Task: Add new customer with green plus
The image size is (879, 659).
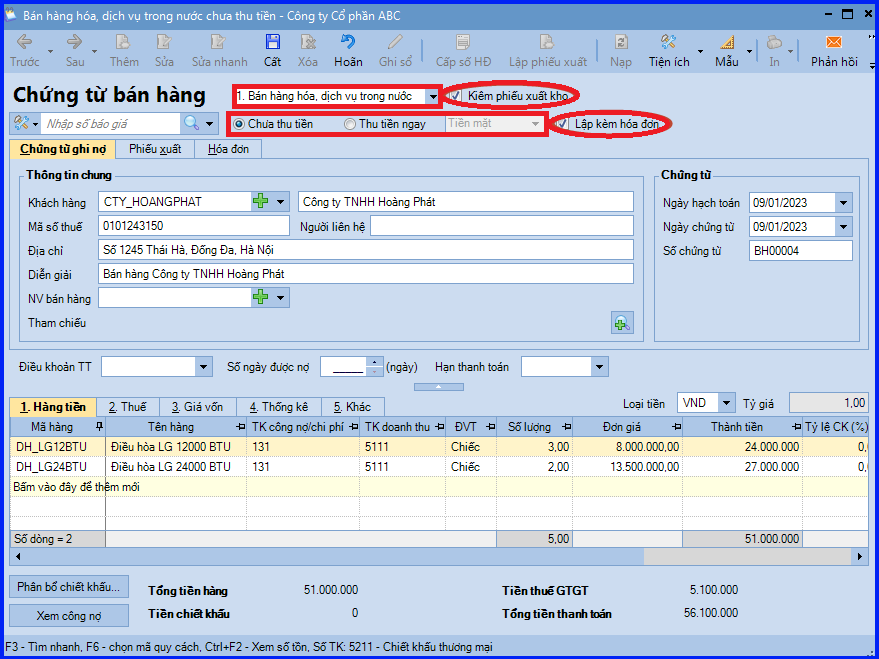Action: [x=261, y=201]
